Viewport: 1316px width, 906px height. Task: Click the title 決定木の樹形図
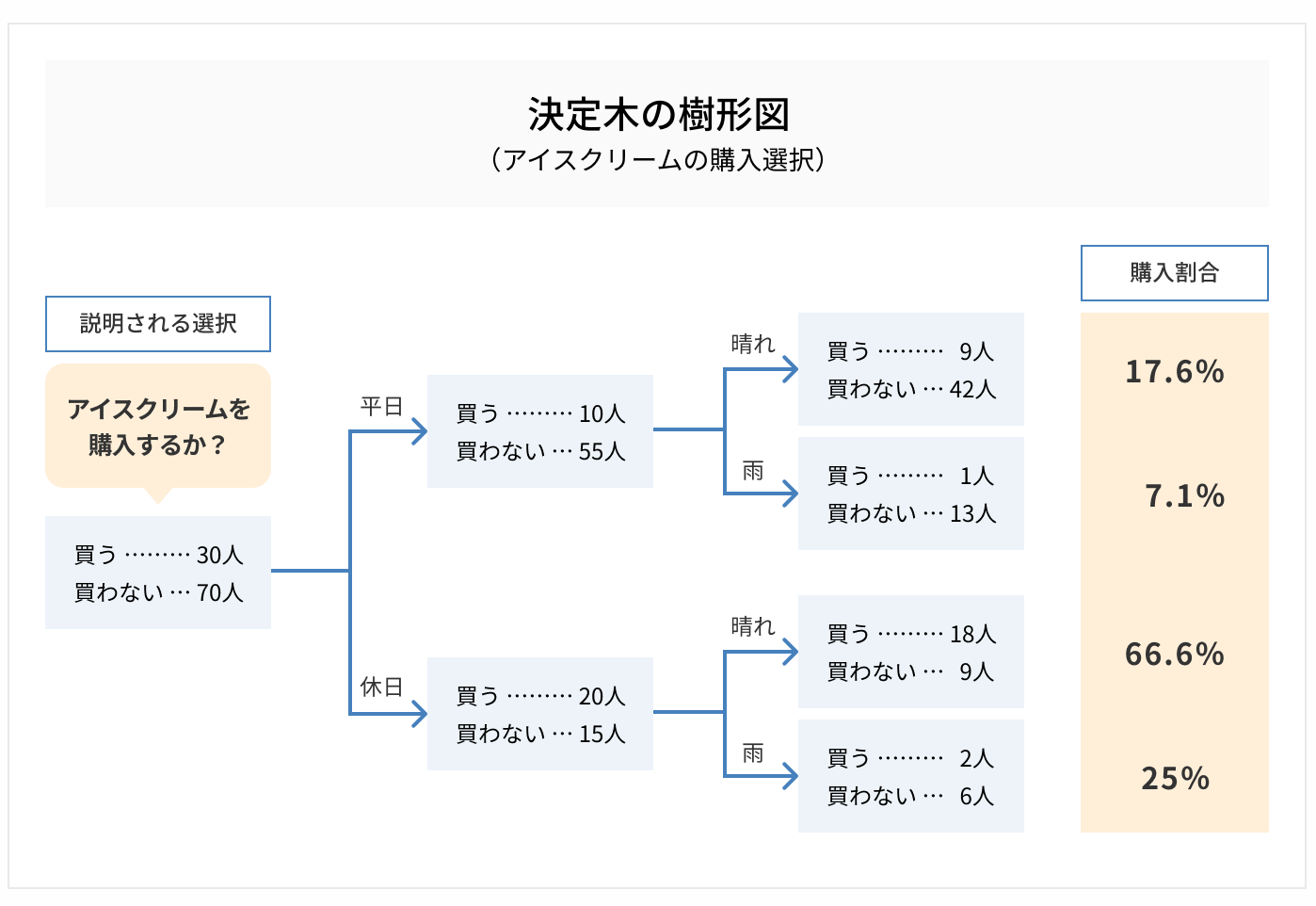(x=658, y=115)
